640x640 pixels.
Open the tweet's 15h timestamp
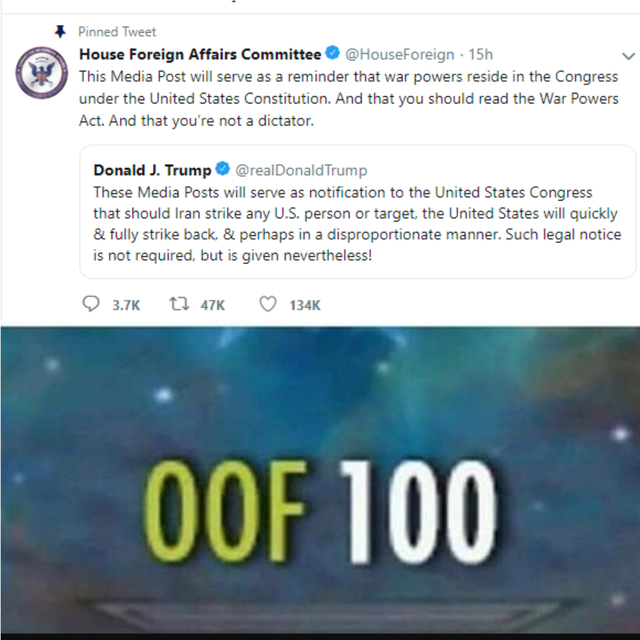(481, 54)
